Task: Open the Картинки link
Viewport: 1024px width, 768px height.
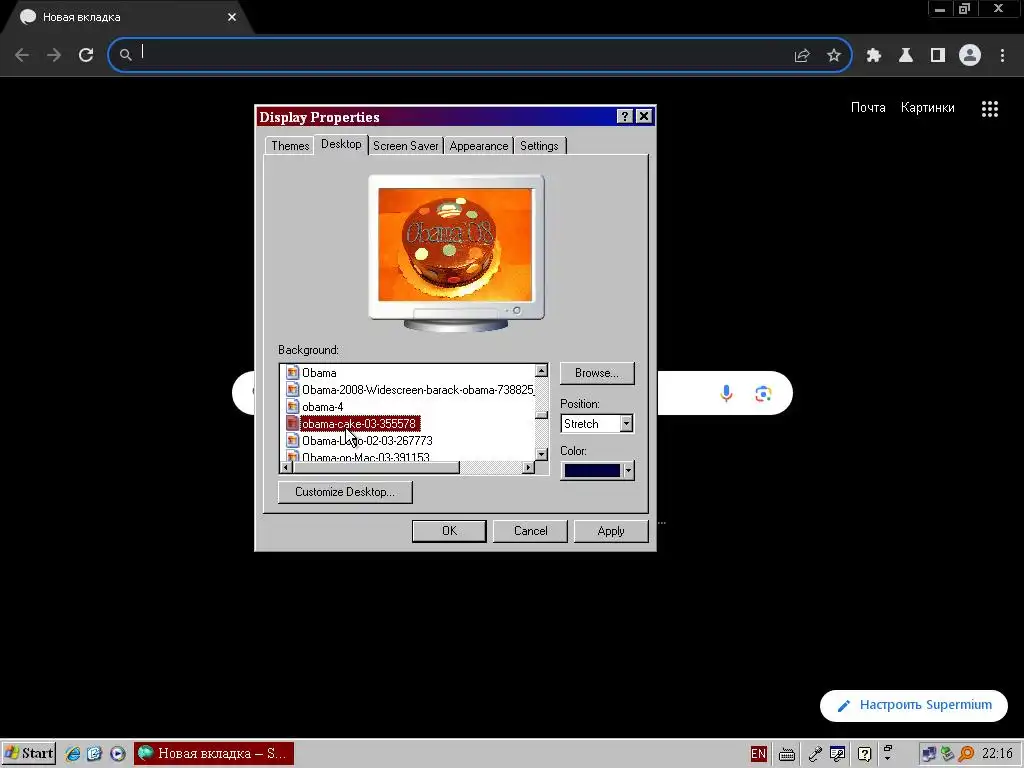Action: [x=927, y=108]
